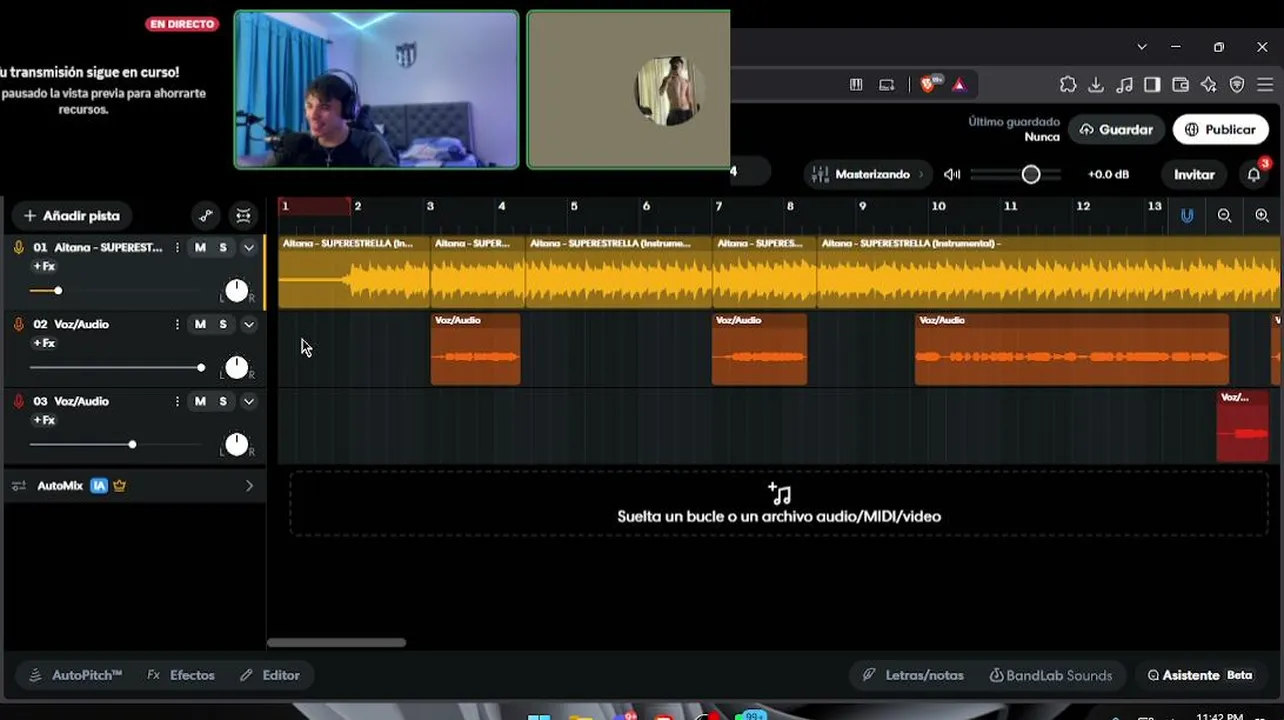Click the microphone icon of track 03 Voz/Audio
1284x720 pixels.
(x=18, y=401)
